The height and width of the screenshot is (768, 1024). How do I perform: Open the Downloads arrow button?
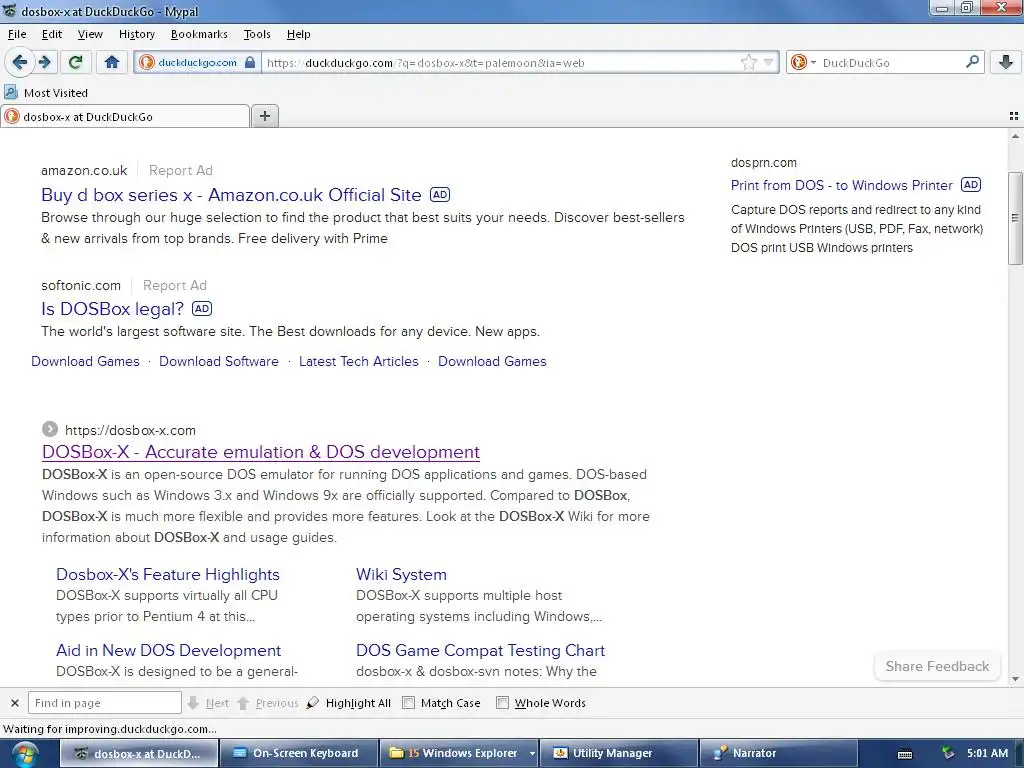tap(1006, 63)
